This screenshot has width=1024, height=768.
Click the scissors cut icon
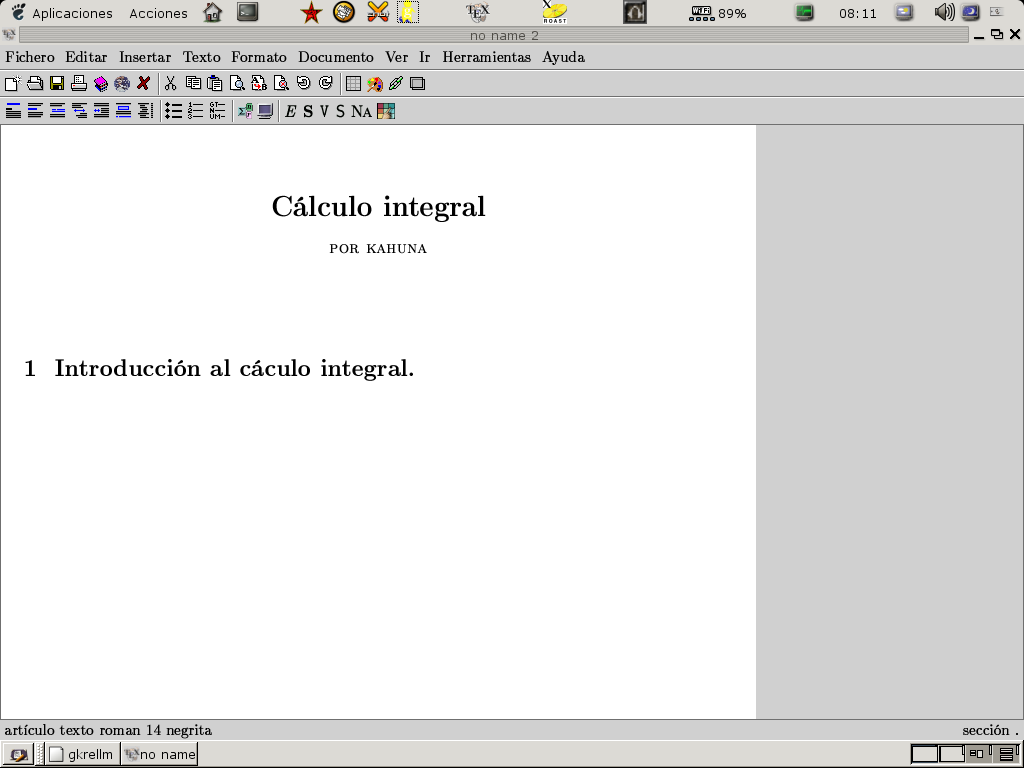click(x=171, y=84)
